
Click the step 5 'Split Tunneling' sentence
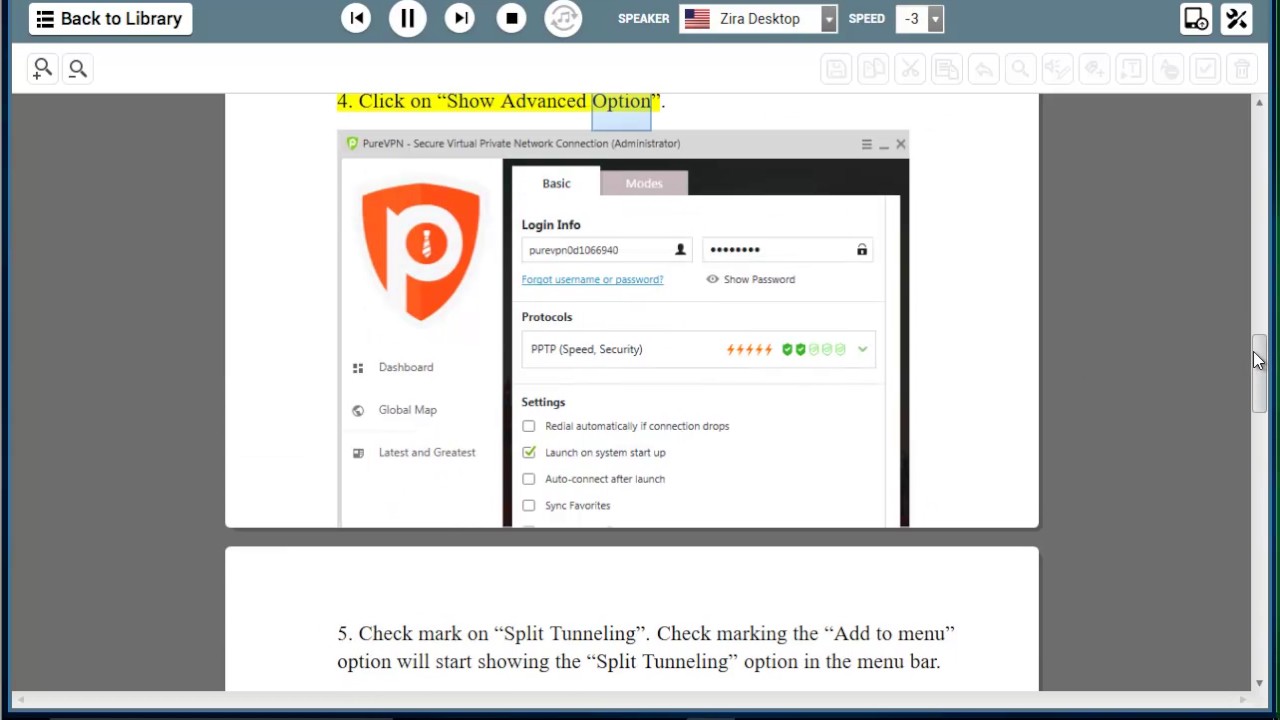pos(646,647)
